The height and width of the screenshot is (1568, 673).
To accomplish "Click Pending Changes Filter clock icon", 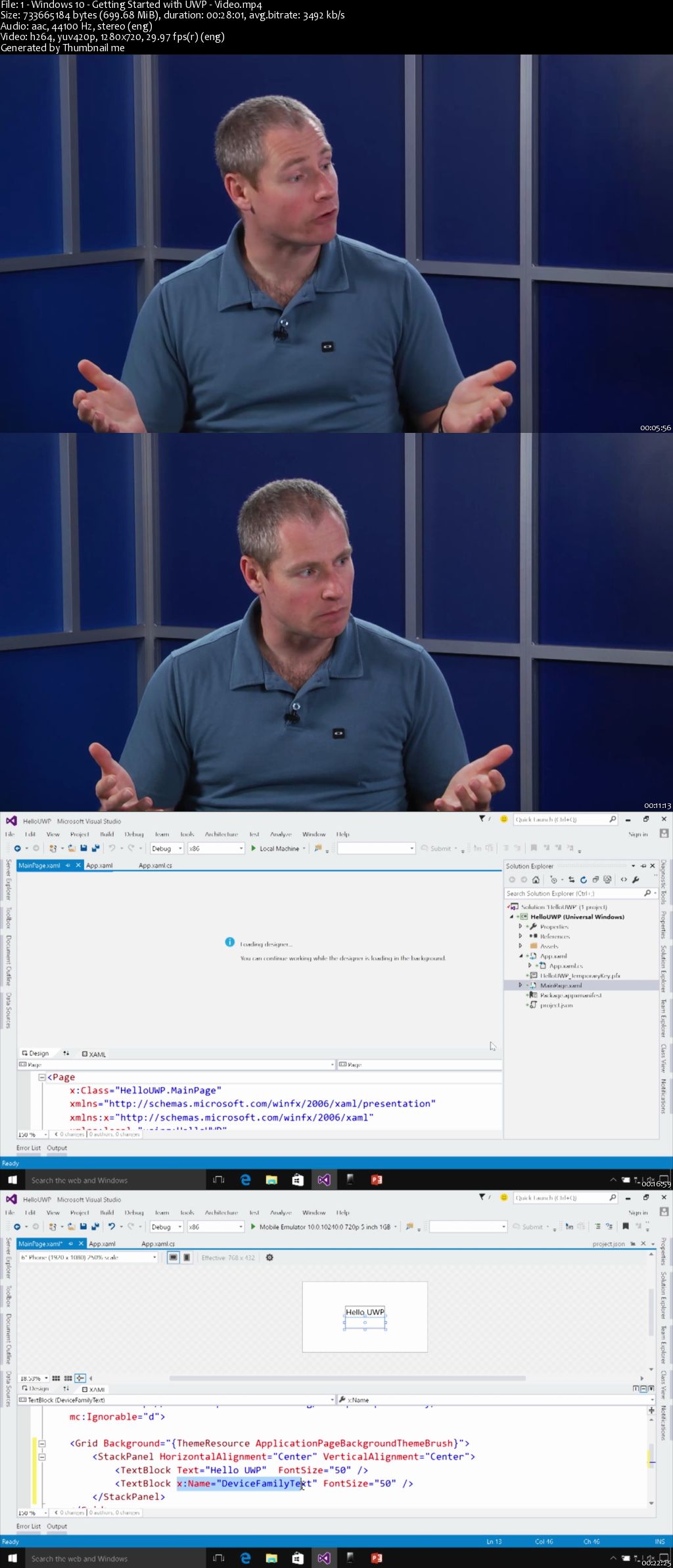I will pos(554,880).
